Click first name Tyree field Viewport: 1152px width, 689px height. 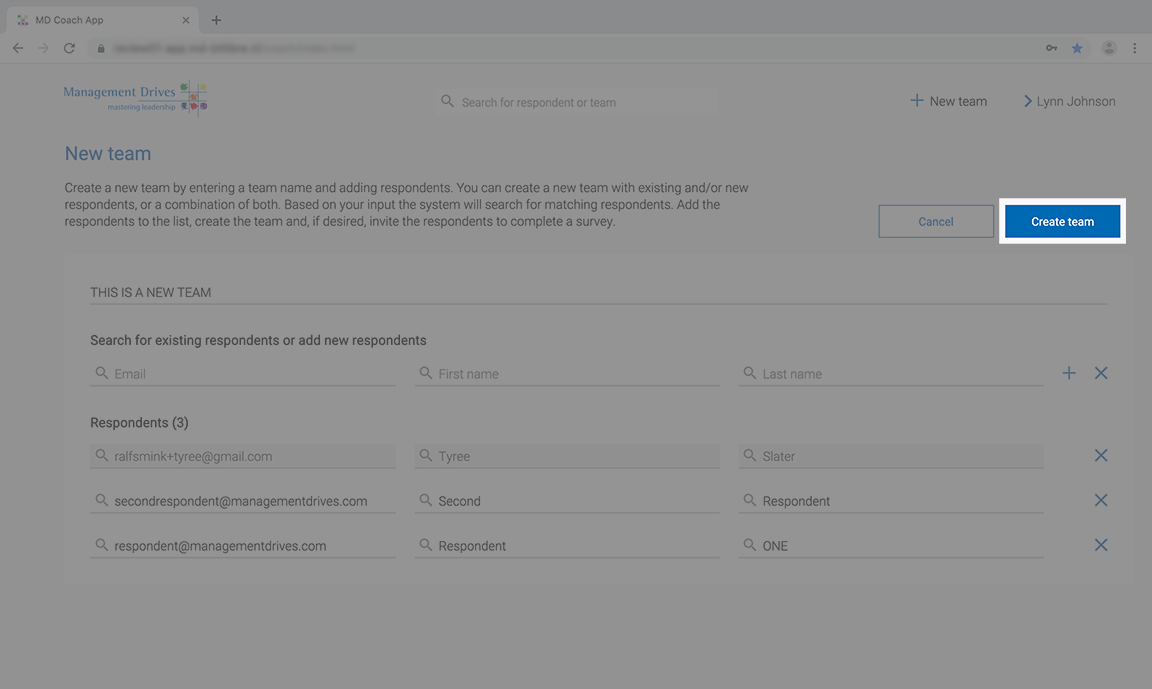pyautogui.click(x=567, y=456)
